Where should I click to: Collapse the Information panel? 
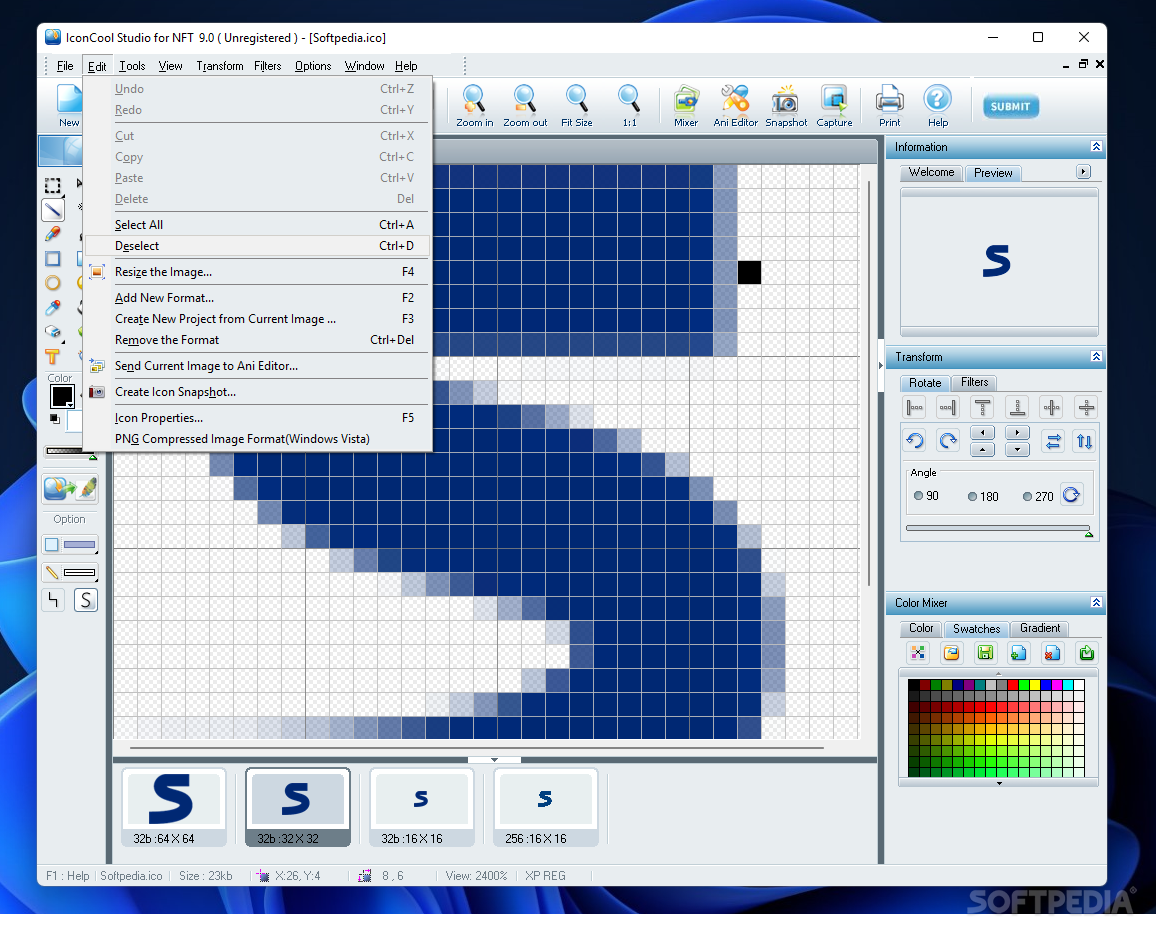(1096, 147)
